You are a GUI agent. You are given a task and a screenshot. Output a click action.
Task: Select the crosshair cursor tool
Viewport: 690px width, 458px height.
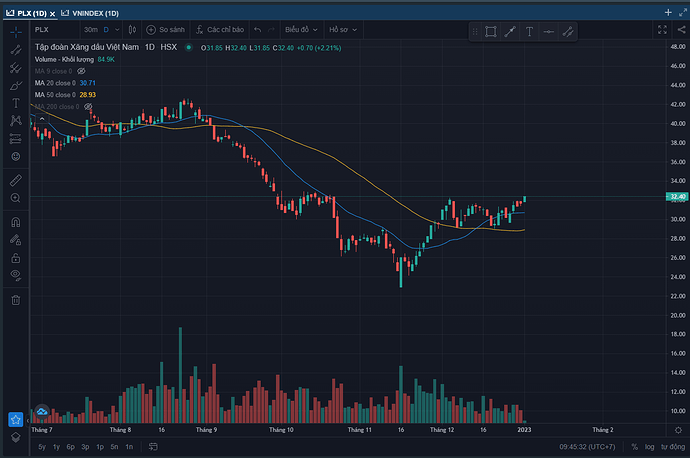tap(16, 32)
